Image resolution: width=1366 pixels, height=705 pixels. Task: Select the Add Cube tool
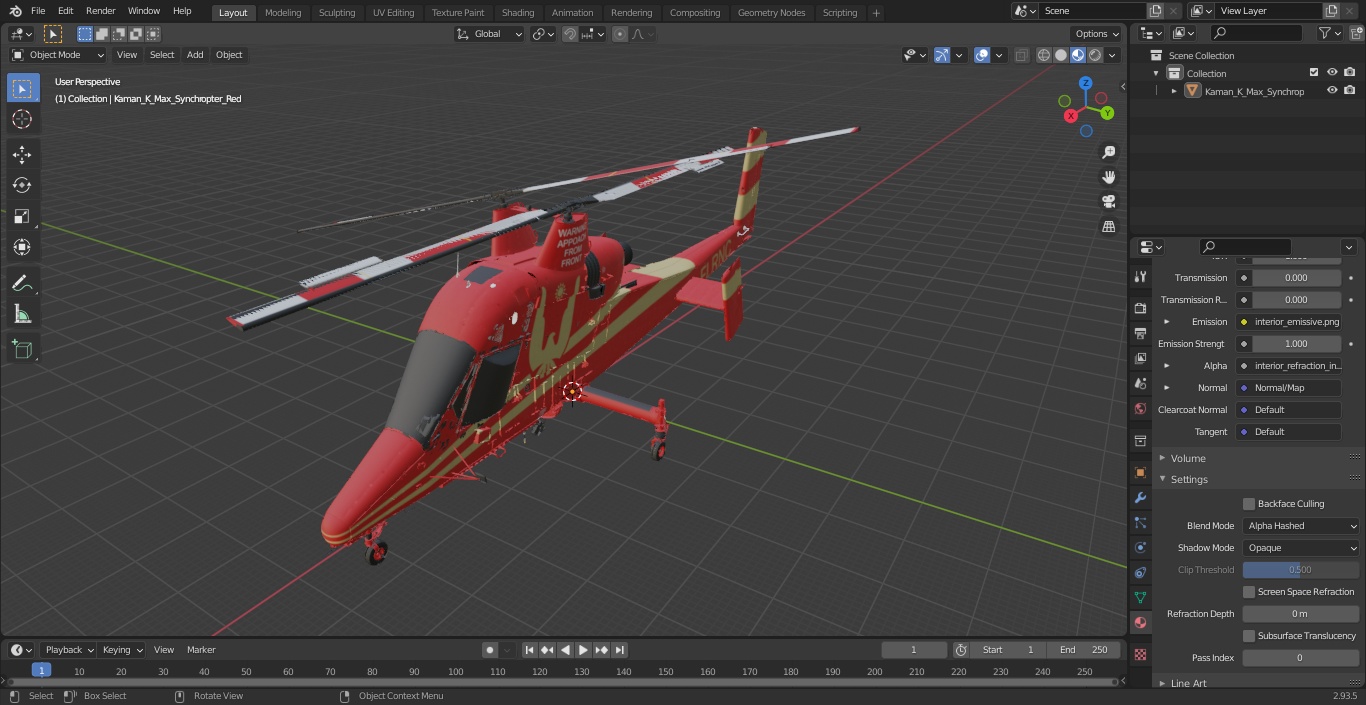(x=22, y=349)
